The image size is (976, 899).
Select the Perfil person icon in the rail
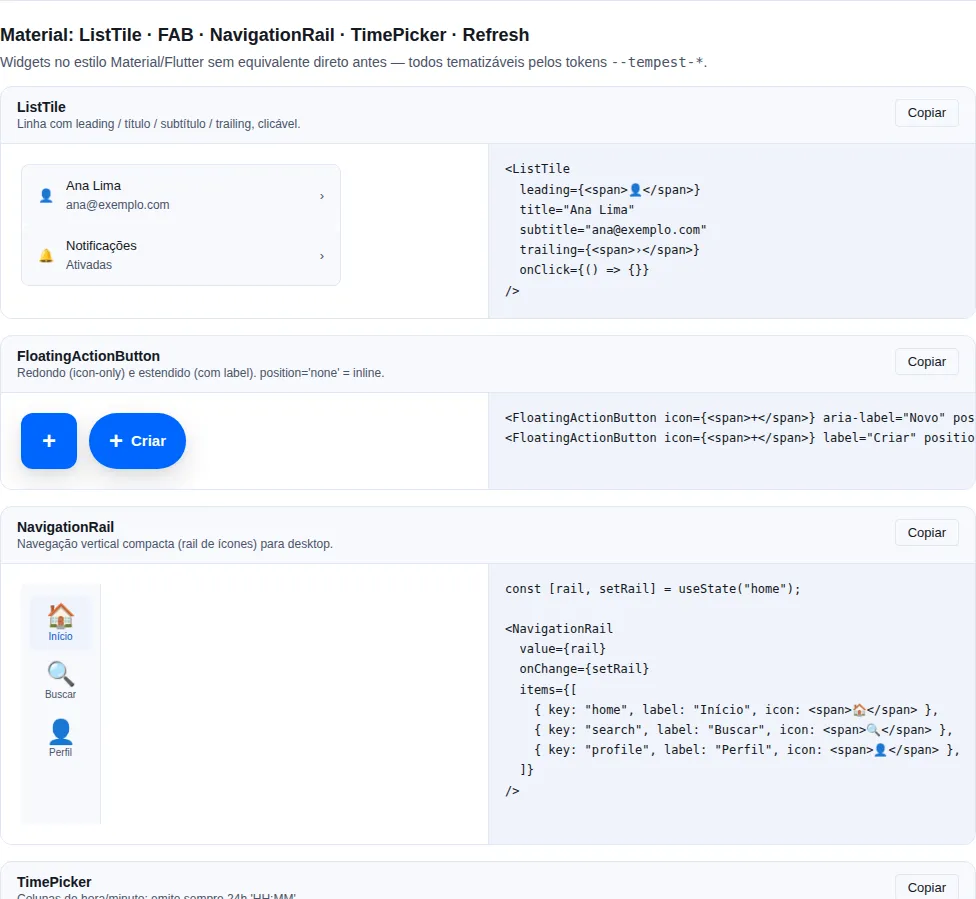tap(60, 732)
